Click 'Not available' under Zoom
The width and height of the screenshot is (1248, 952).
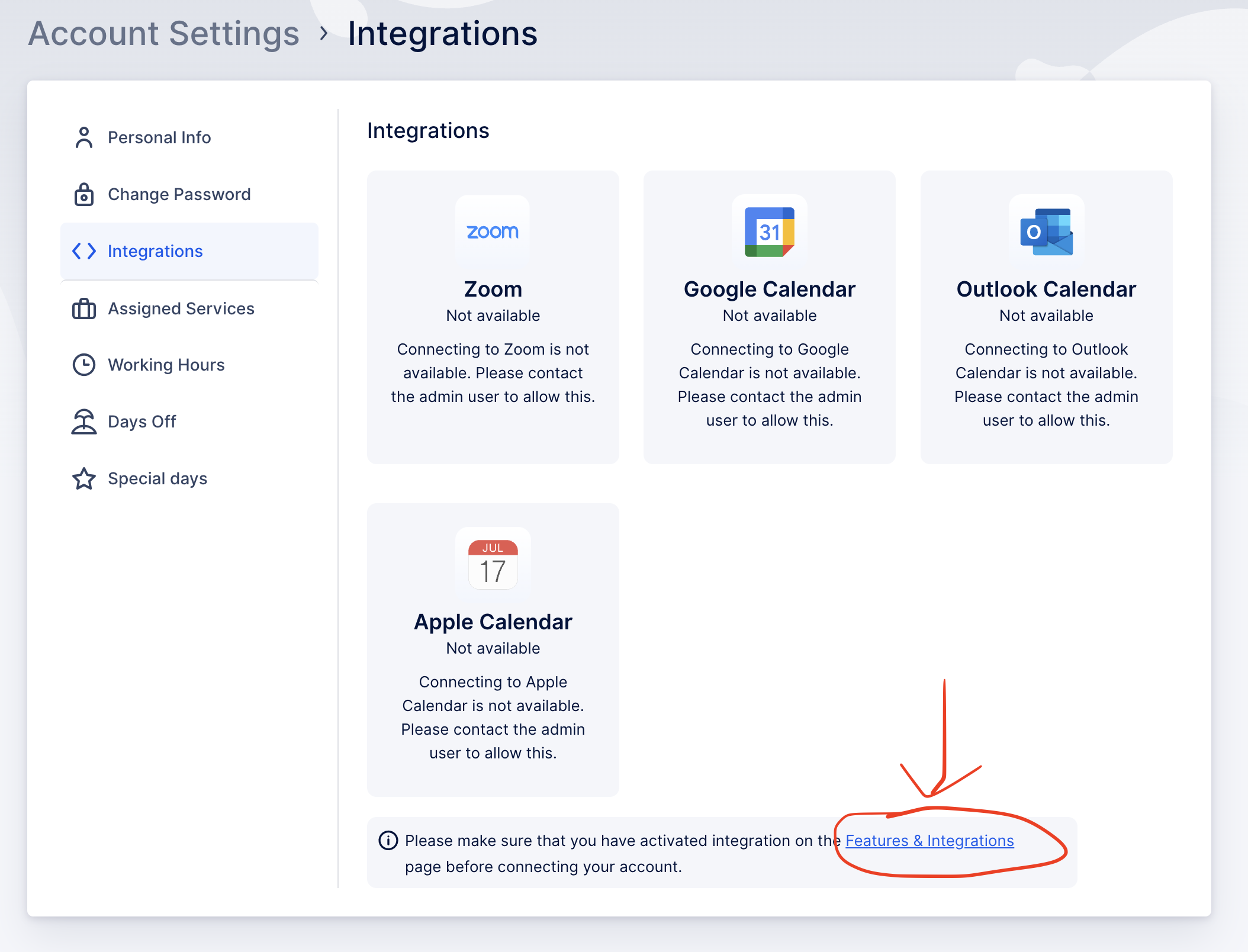(493, 316)
